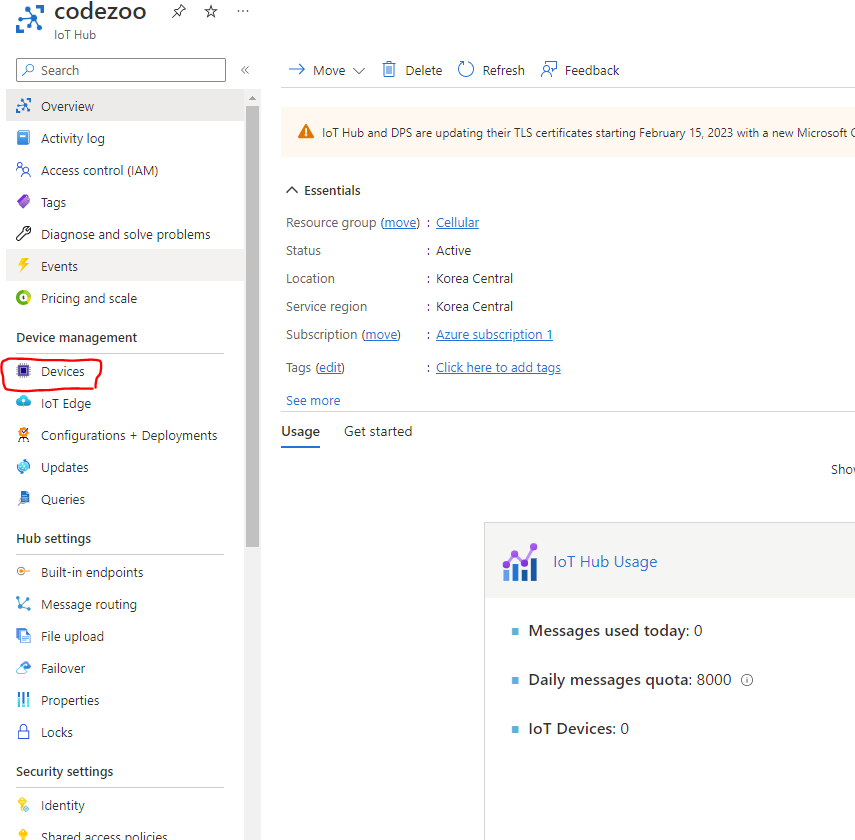The image size is (855, 840).
Task: Open Identity under Security settings
Action: [125, 805]
